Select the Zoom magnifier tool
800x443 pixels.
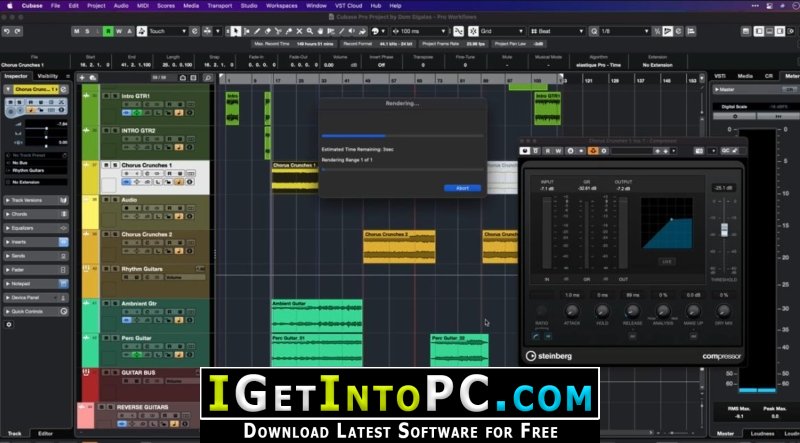[x=310, y=31]
